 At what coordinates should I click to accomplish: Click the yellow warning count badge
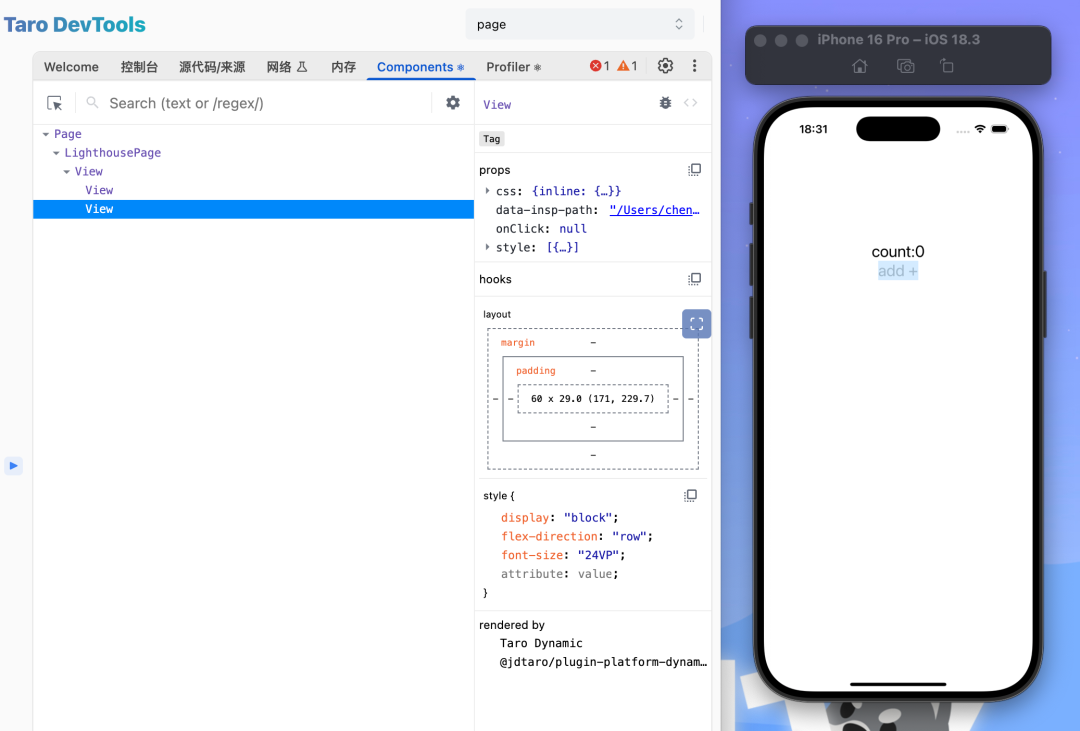click(627, 66)
